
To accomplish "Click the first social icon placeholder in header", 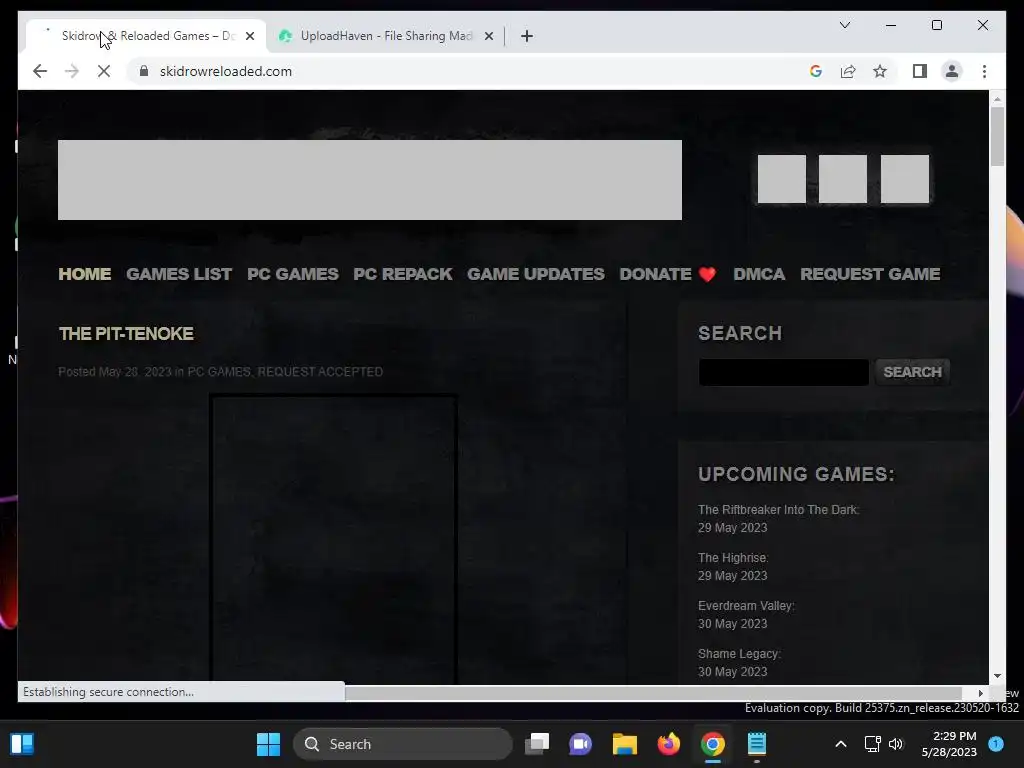I will coord(782,179).
